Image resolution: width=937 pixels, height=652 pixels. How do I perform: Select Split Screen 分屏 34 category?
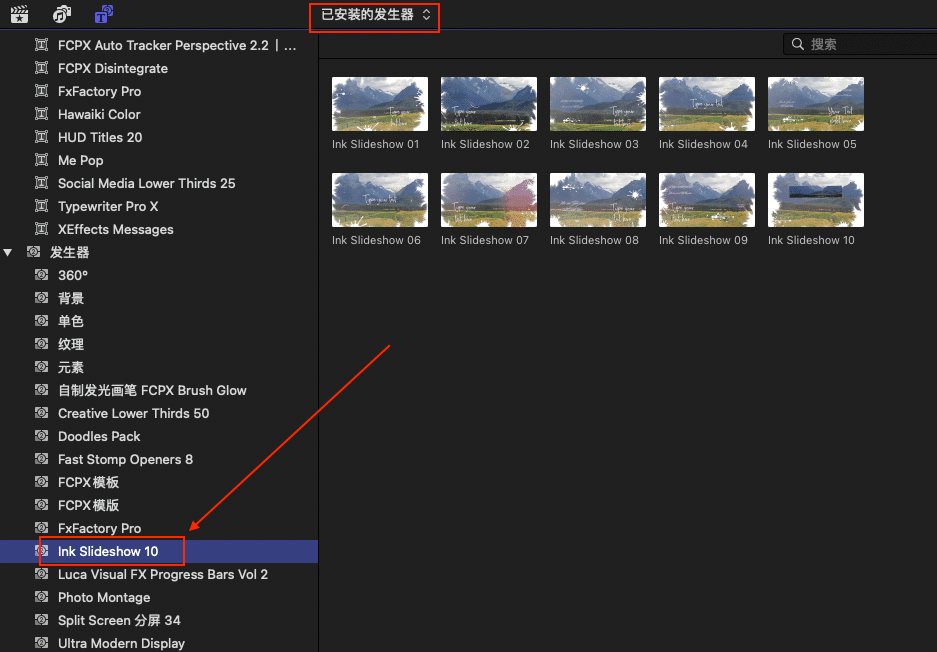coord(159,620)
